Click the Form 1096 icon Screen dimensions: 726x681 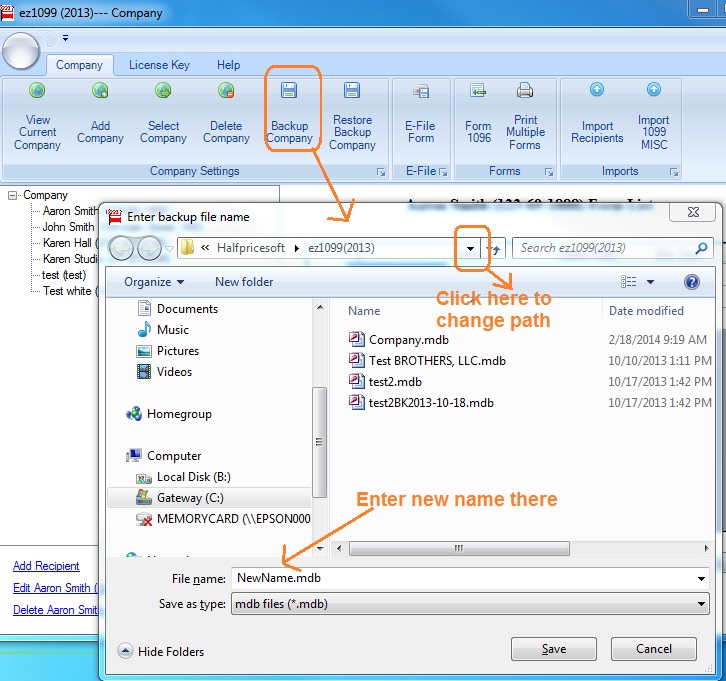pos(478,92)
